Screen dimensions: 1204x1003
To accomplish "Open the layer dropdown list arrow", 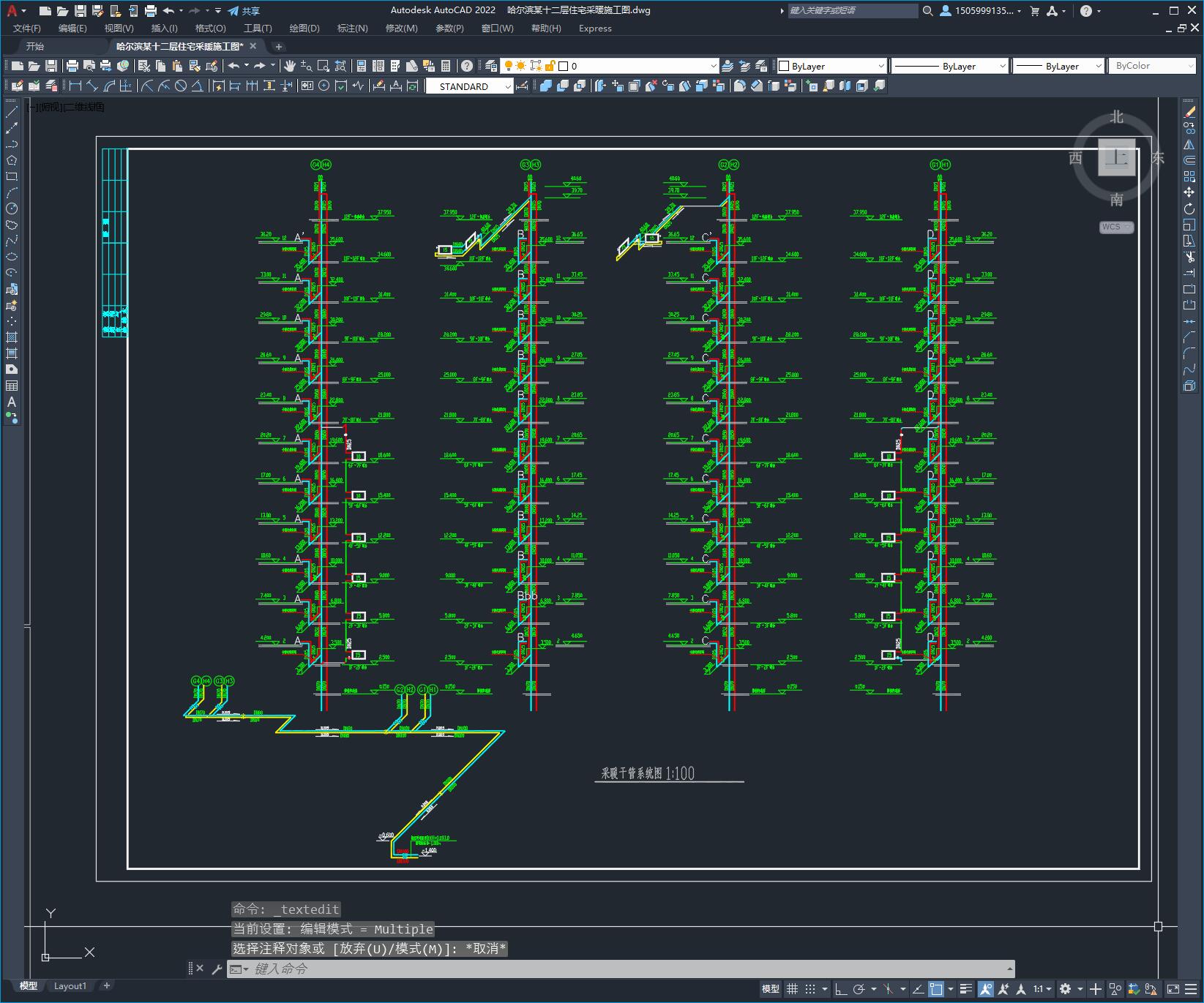I will coord(714,66).
